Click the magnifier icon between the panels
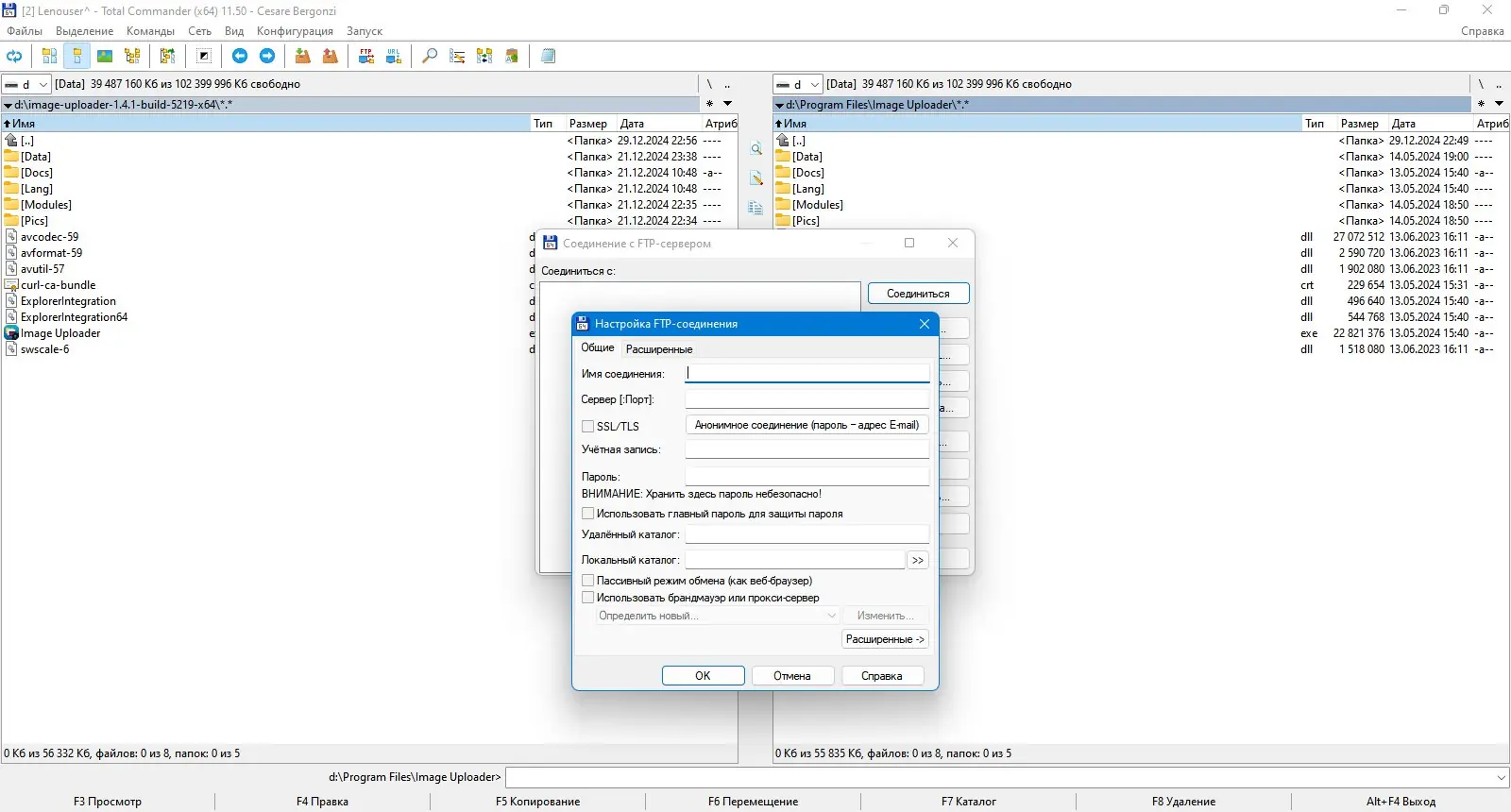Image resolution: width=1511 pixels, height=812 pixels. tap(755, 148)
